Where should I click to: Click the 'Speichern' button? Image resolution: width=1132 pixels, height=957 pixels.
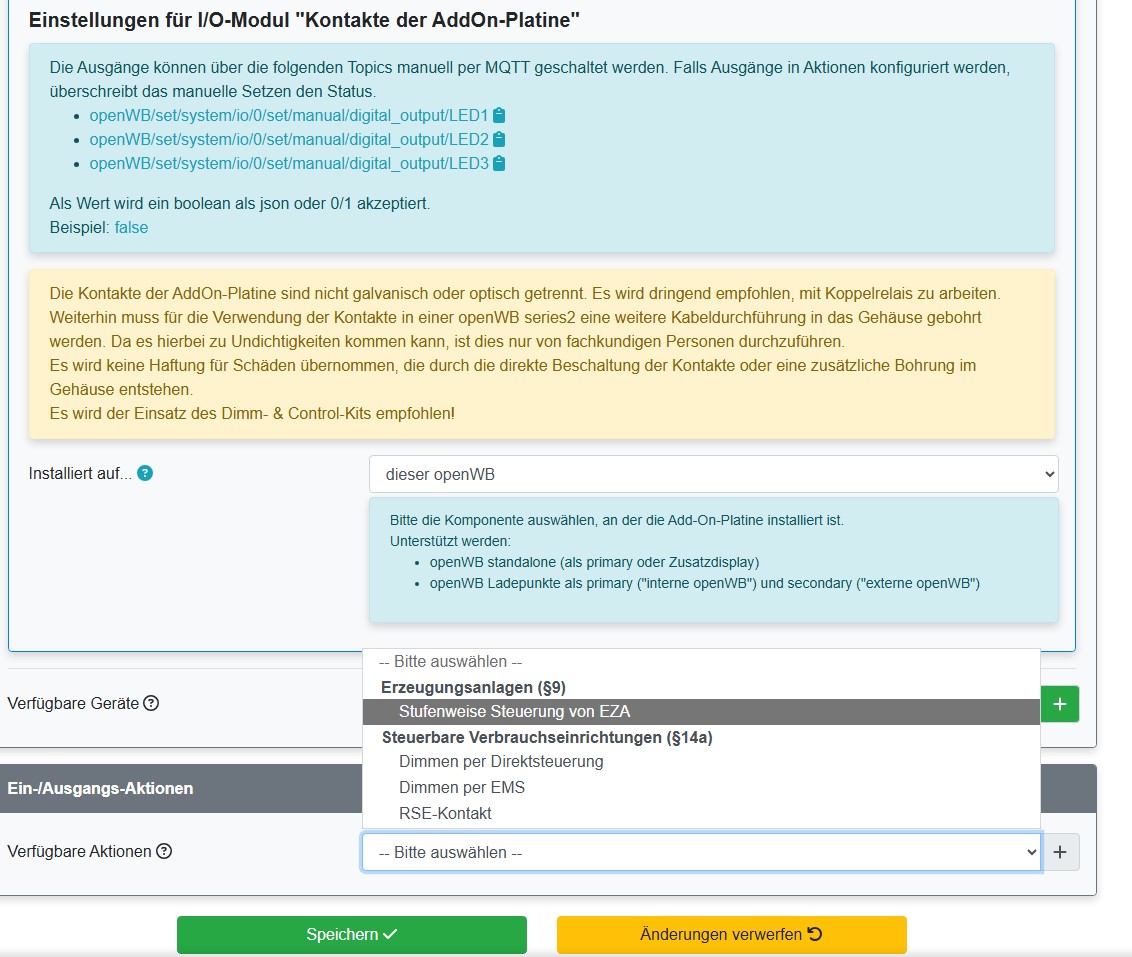(x=352, y=935)
